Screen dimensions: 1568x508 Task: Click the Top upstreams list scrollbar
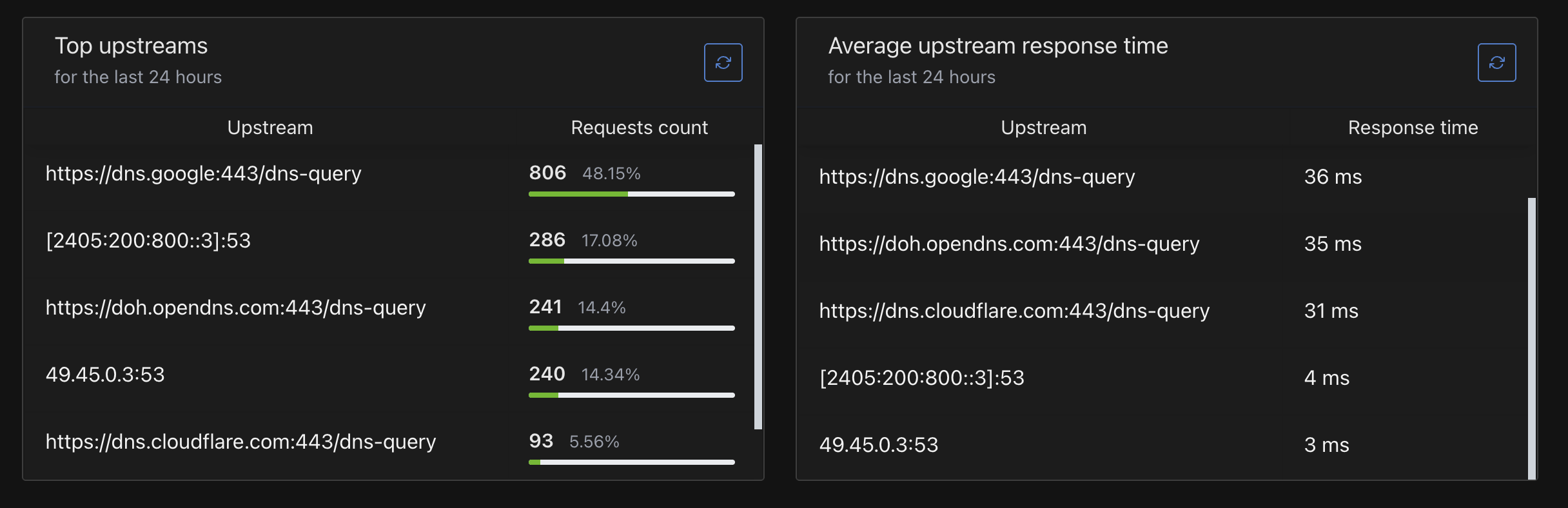(758, 287)
